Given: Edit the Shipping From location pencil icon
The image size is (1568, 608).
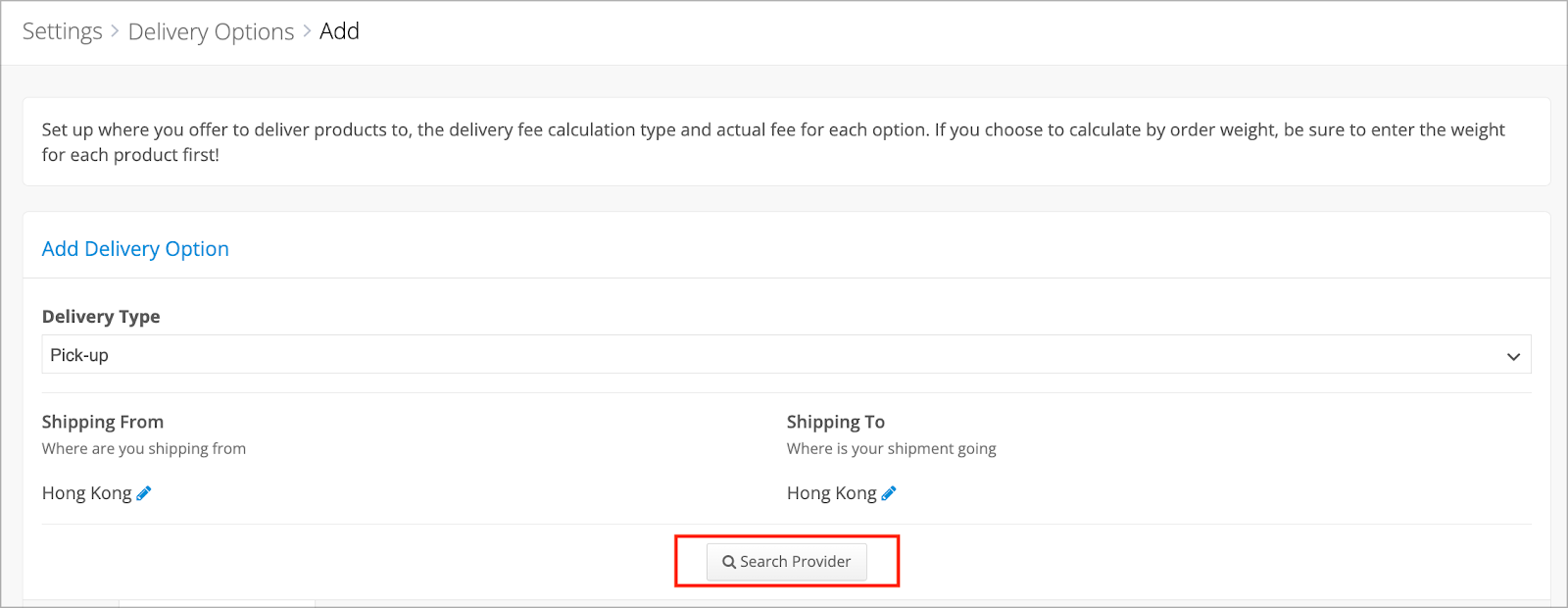Looking at the screenshot, I should point(144,493).
